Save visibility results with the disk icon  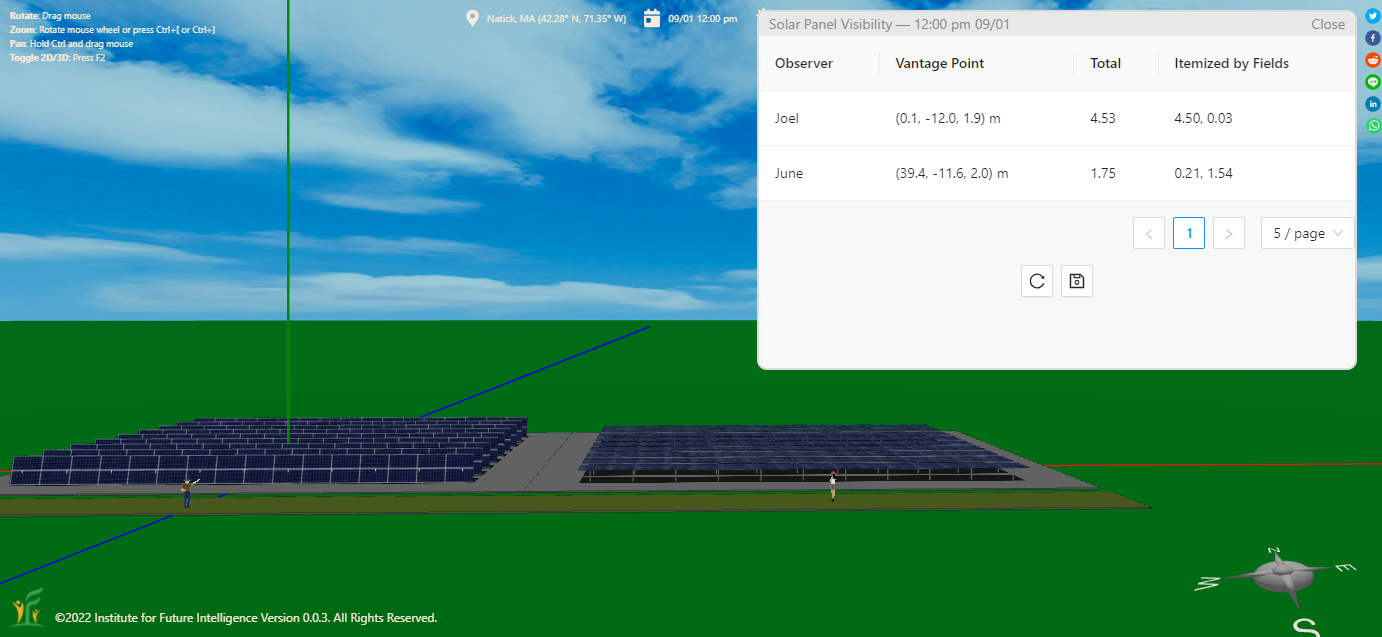coord(1077,281)
